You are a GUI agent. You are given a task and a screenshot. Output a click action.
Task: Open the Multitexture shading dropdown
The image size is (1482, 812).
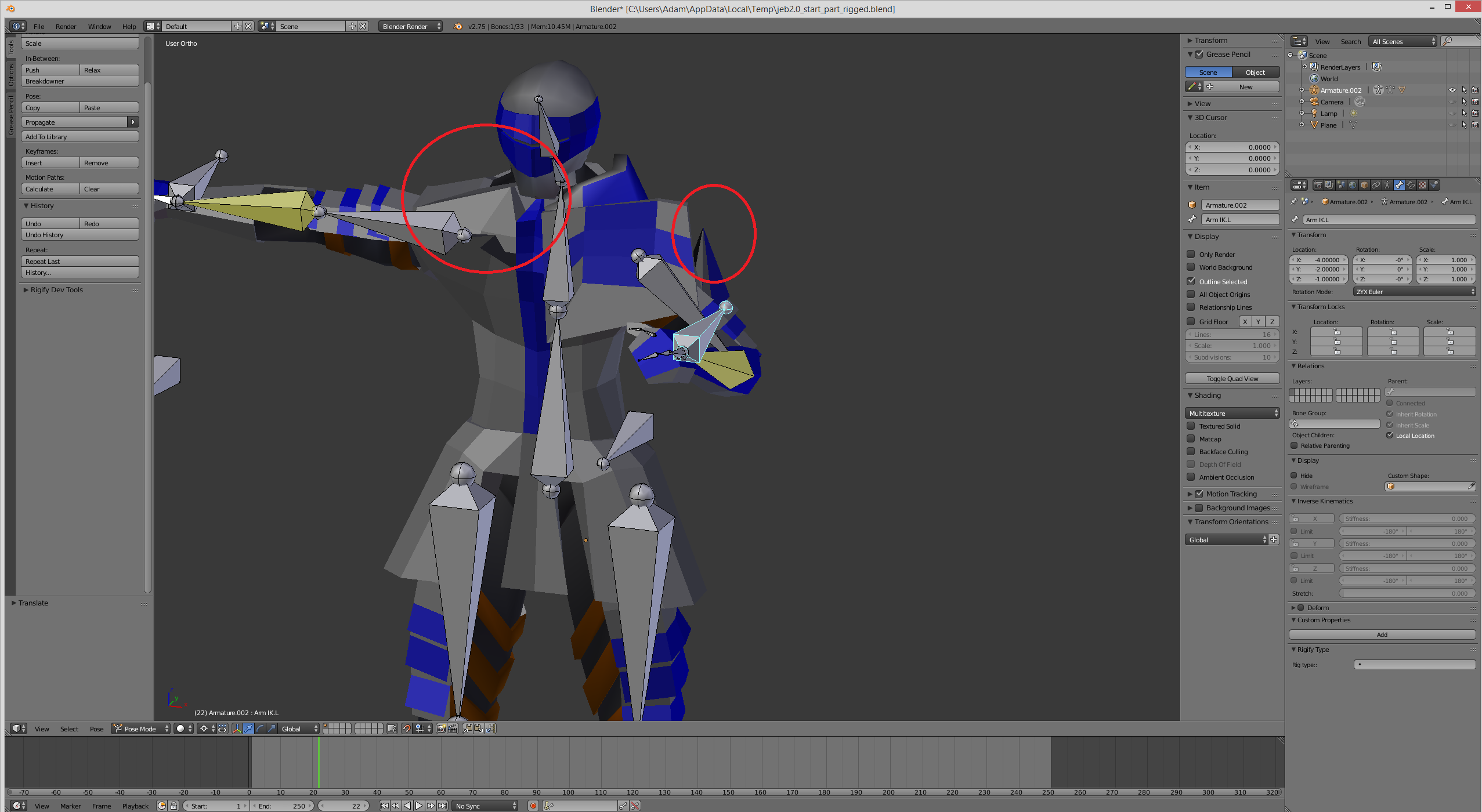tap(1232, 413)
